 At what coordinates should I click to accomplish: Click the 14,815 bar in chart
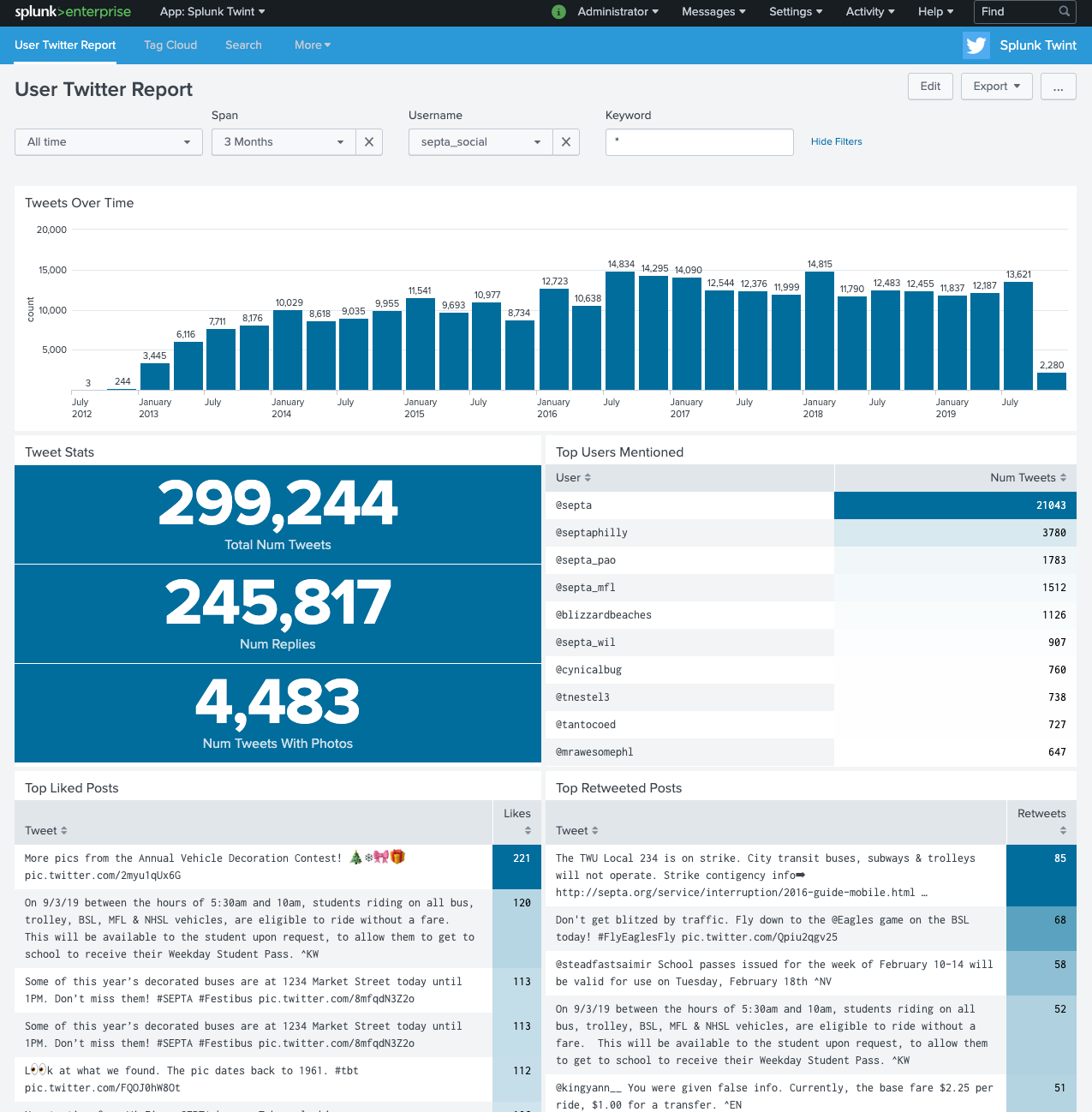[x=820, y=331]
